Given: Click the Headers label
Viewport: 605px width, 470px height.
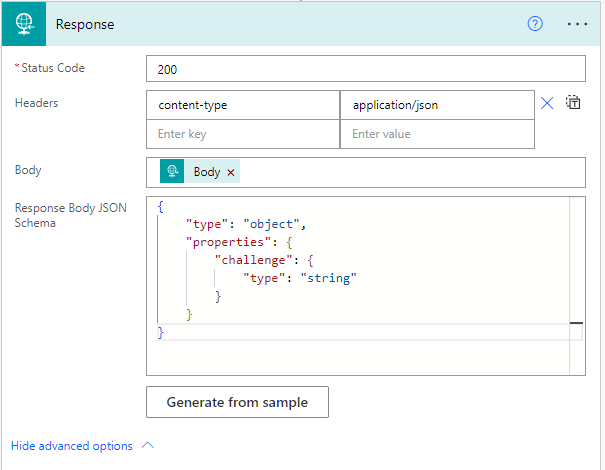Looking at the screenshot, I should pyautogui.click(x=37, y=103).
